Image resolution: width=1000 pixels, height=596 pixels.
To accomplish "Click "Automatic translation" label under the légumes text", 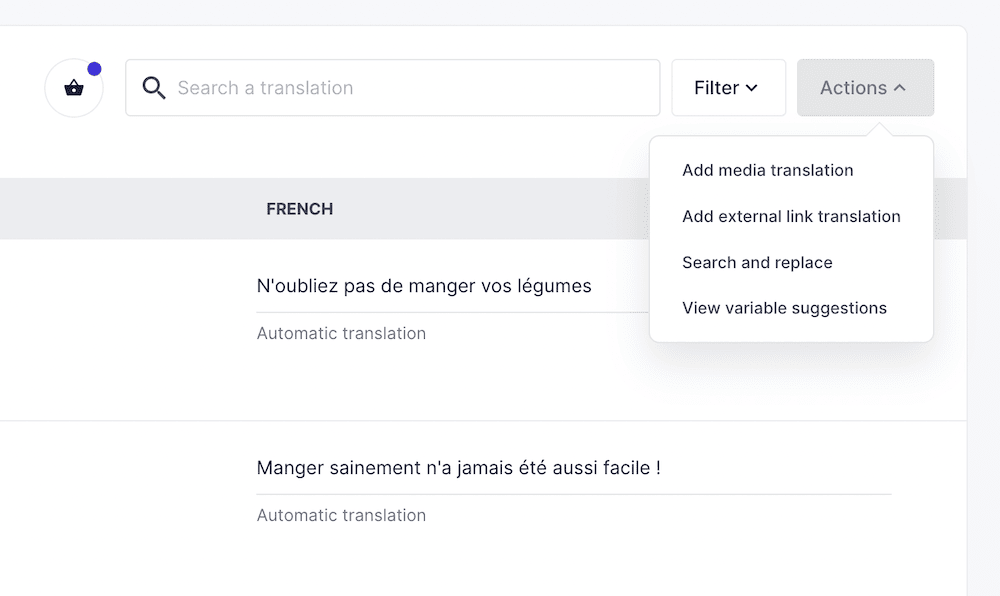I will 341,333.
